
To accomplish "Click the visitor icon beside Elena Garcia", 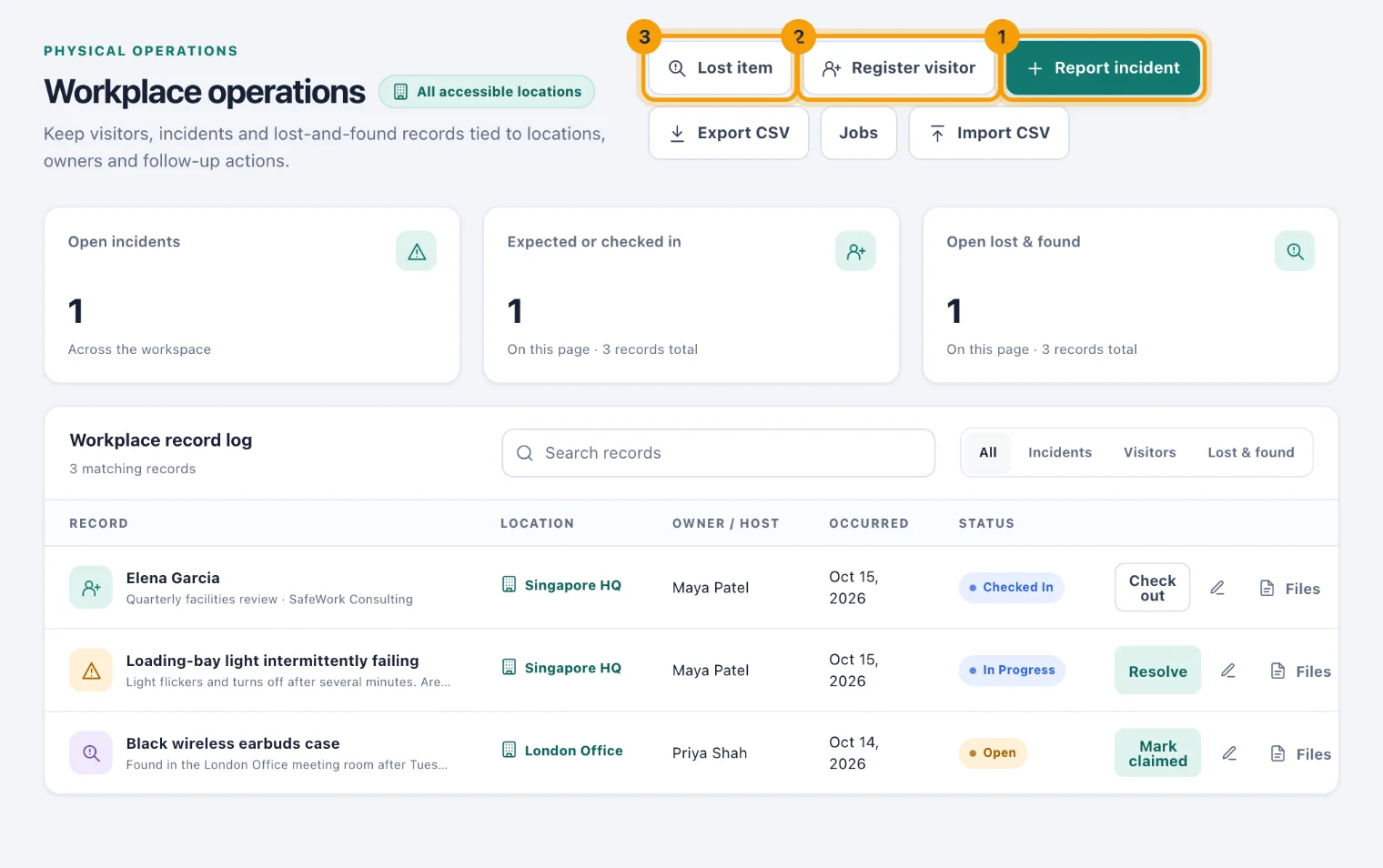I will [91, 588].
